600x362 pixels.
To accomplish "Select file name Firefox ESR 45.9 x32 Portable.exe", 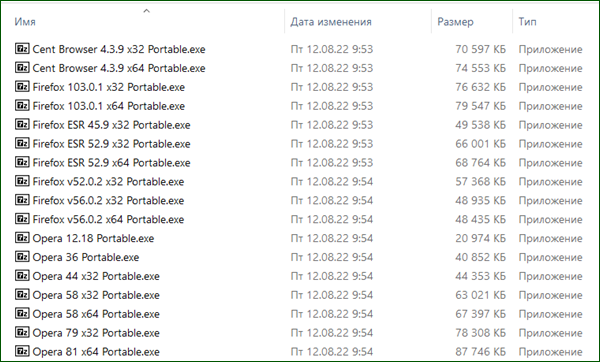I will [111, 125].
